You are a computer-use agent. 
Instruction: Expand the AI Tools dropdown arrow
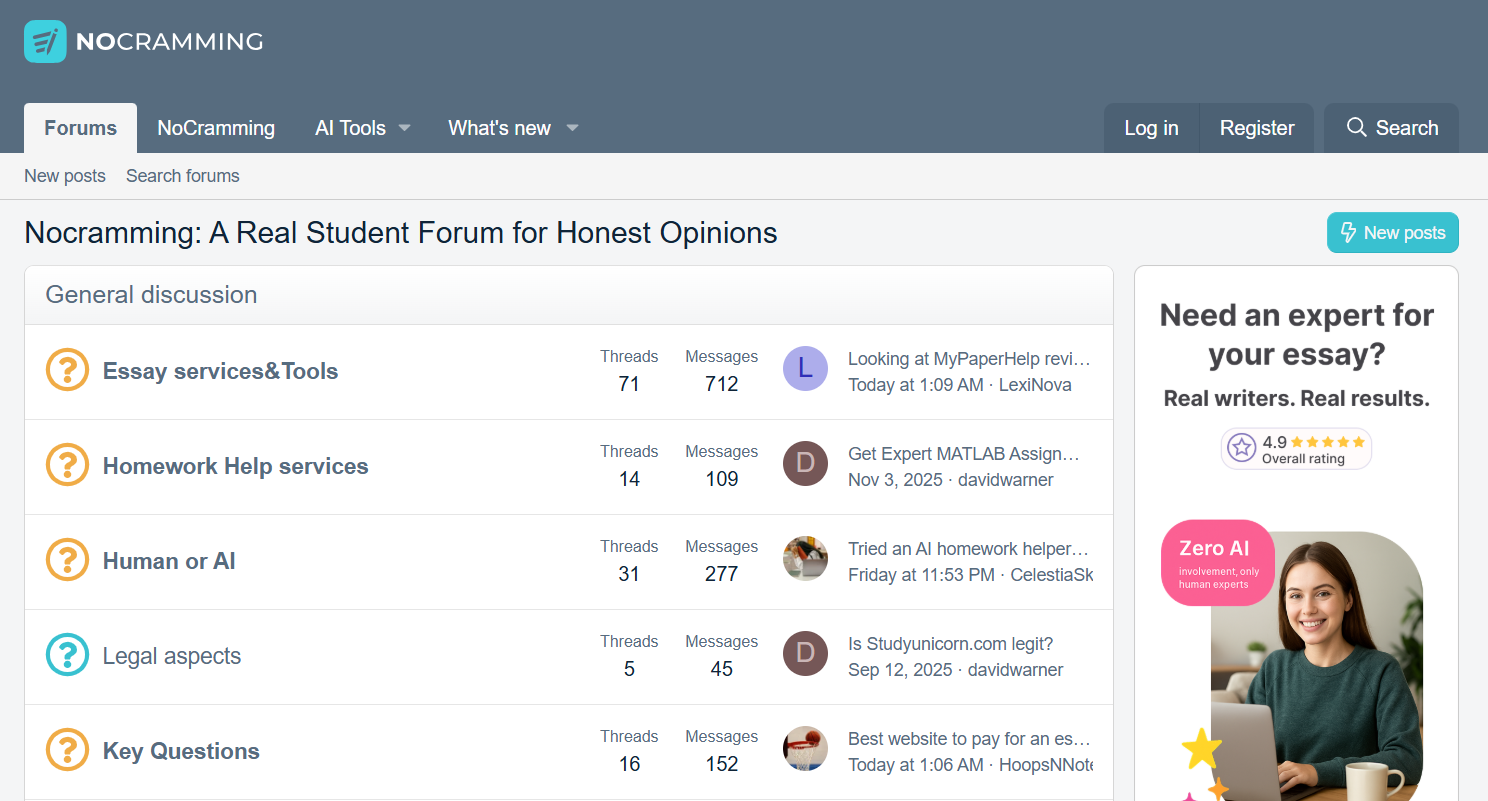coord(405,128)
